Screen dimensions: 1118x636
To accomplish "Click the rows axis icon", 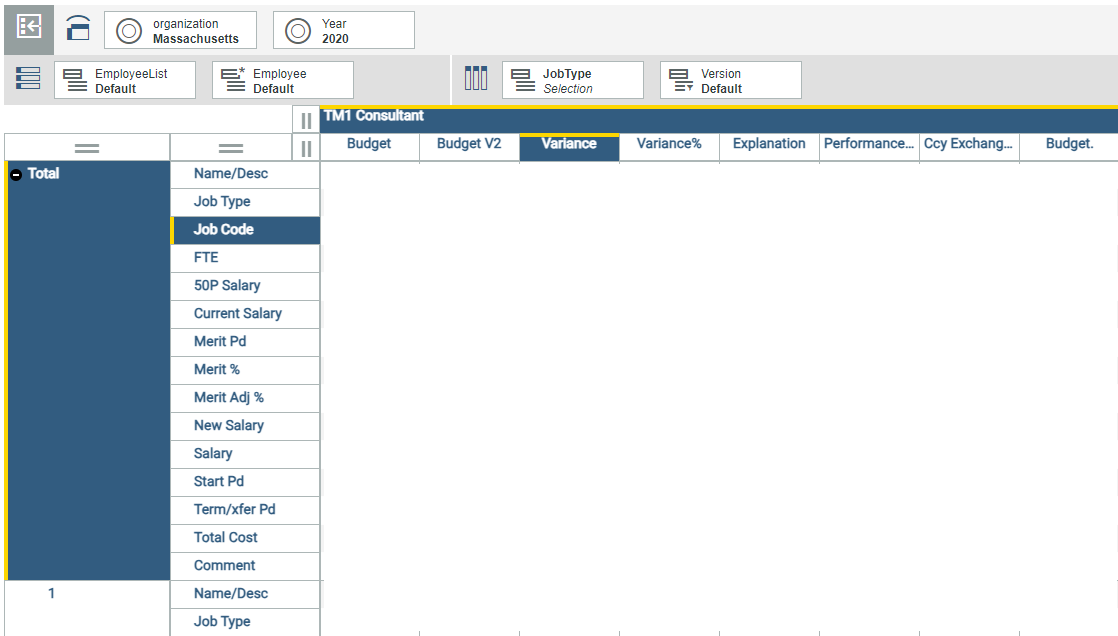I will 28,79.
